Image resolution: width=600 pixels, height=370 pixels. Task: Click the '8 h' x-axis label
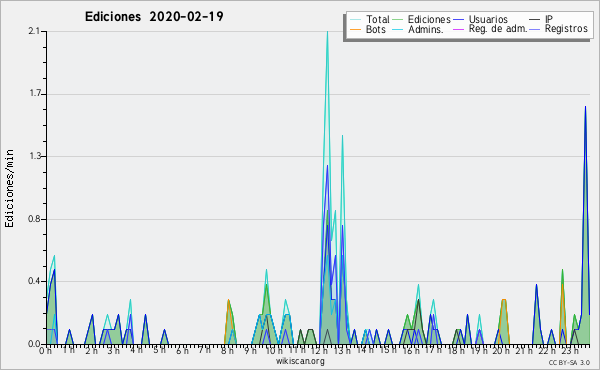click(227, 351)
